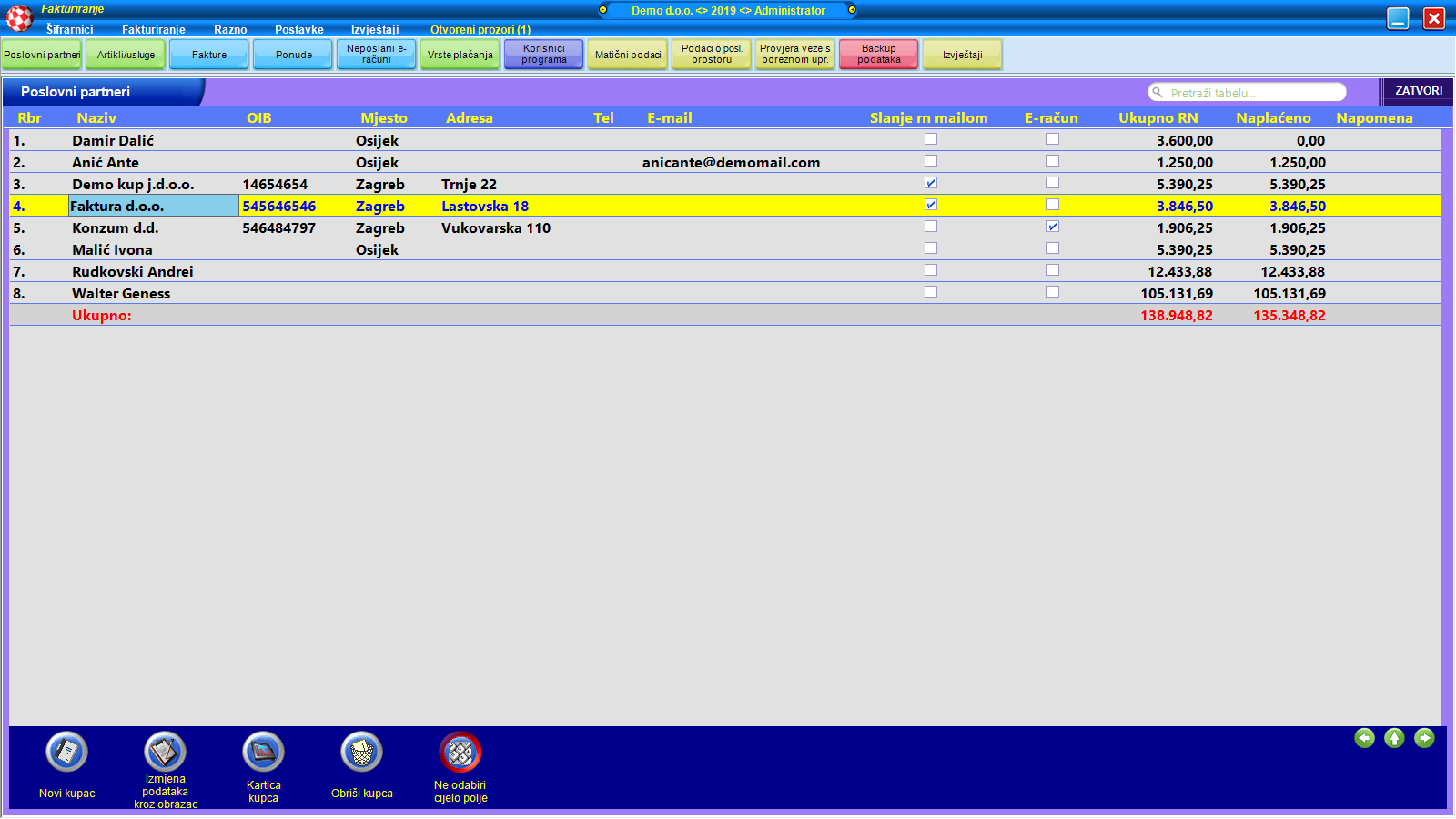
Task: Click the Backup podataka toolbar button
Action: (x=878, y=55)
